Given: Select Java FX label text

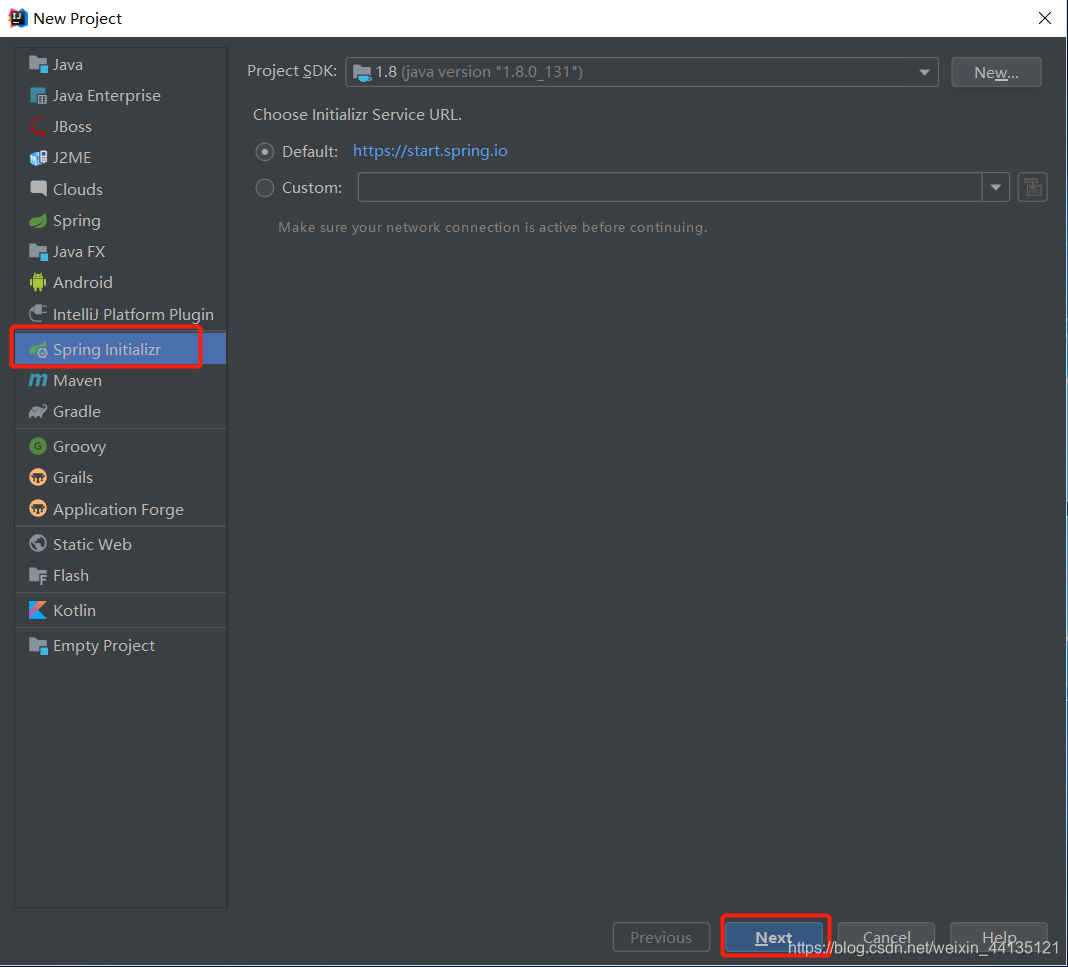Looking at the screenshot, I should click(79, 251).
